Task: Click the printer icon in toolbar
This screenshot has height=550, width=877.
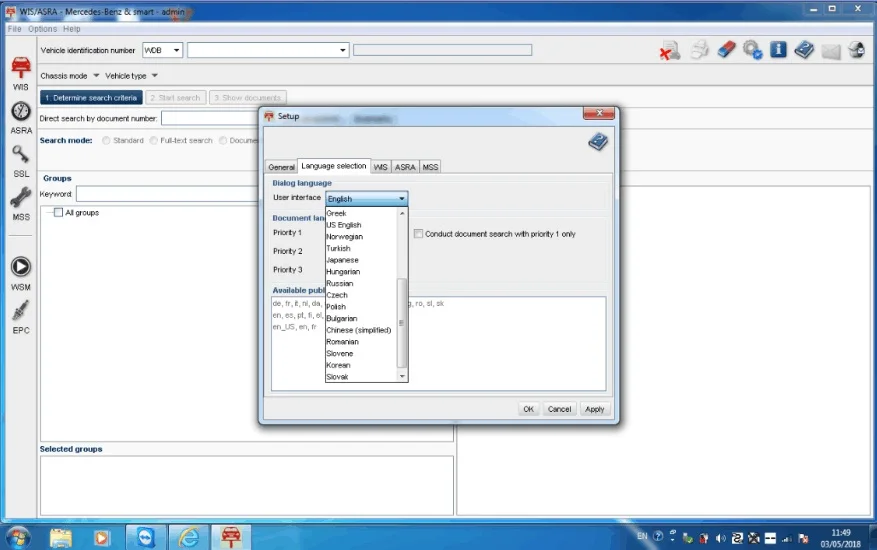Action: pos(699,50)
